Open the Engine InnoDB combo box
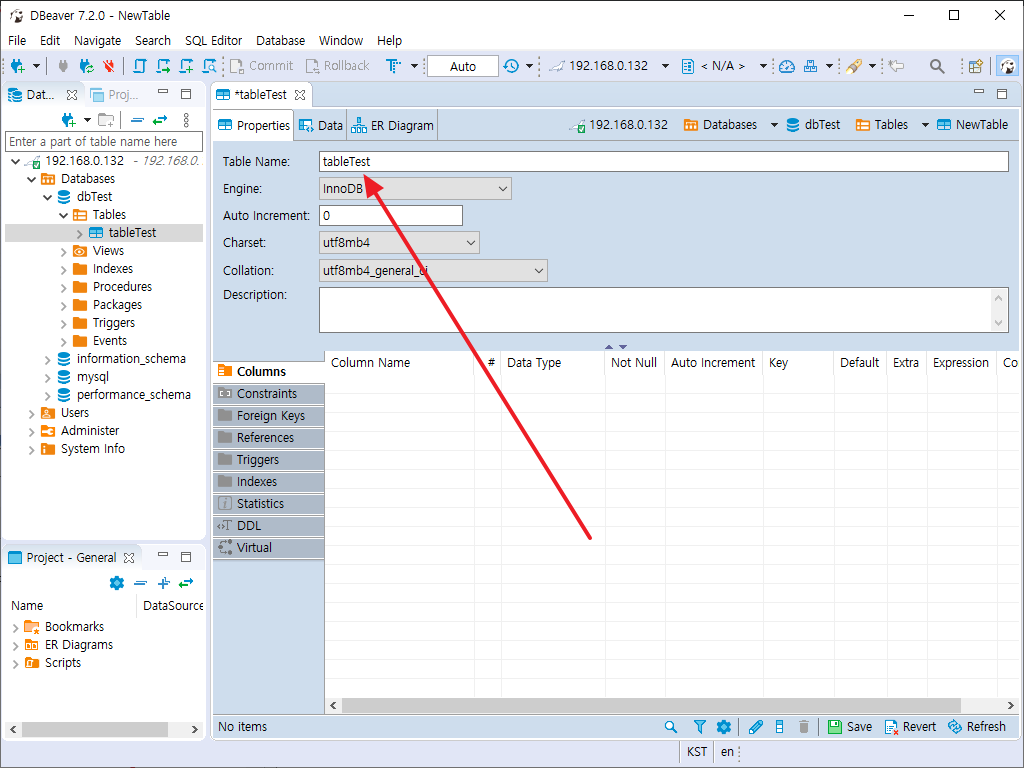 pyautogui.click(x=415, y=189)
